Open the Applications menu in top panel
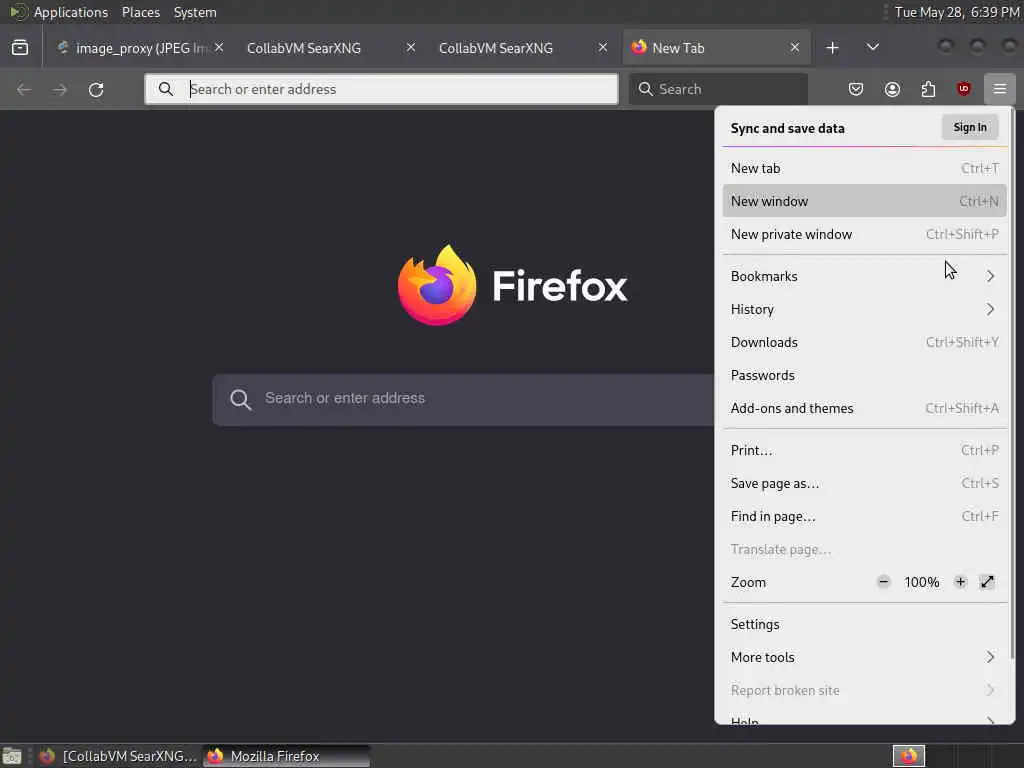 [x=71, y=12]
